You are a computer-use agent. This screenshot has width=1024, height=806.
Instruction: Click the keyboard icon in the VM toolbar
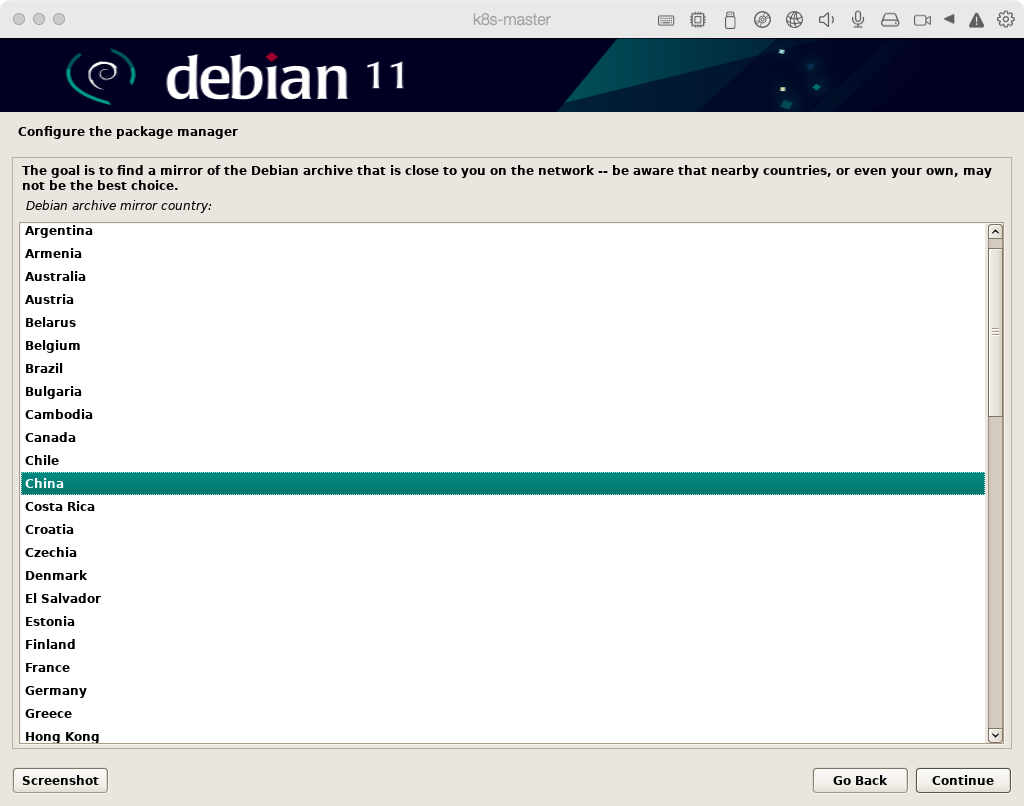click(x=665, y=20)
